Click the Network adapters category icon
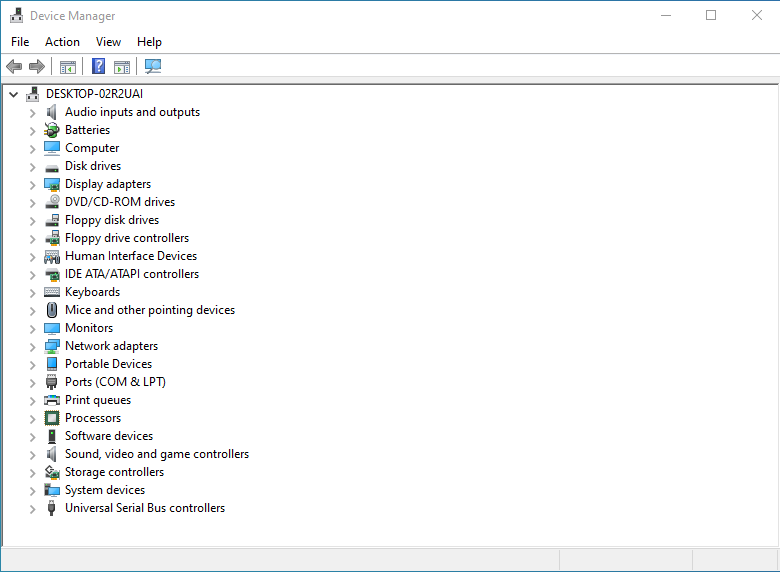This screenshot has height=572, width=780. click(x=52, y=346)
